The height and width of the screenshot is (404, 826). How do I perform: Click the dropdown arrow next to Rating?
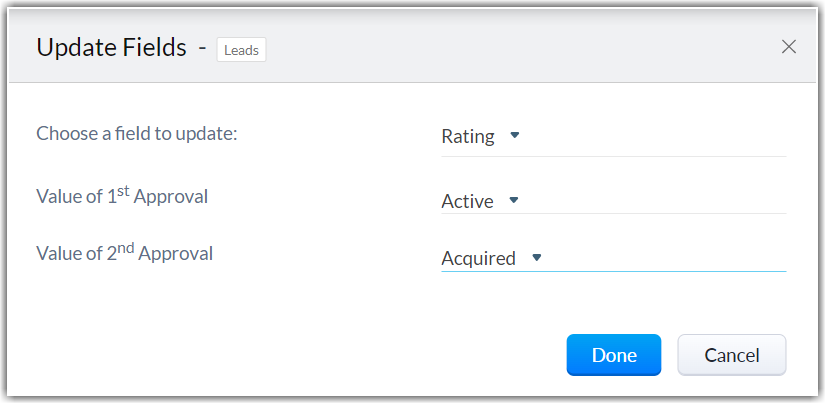tap(515, 135)
